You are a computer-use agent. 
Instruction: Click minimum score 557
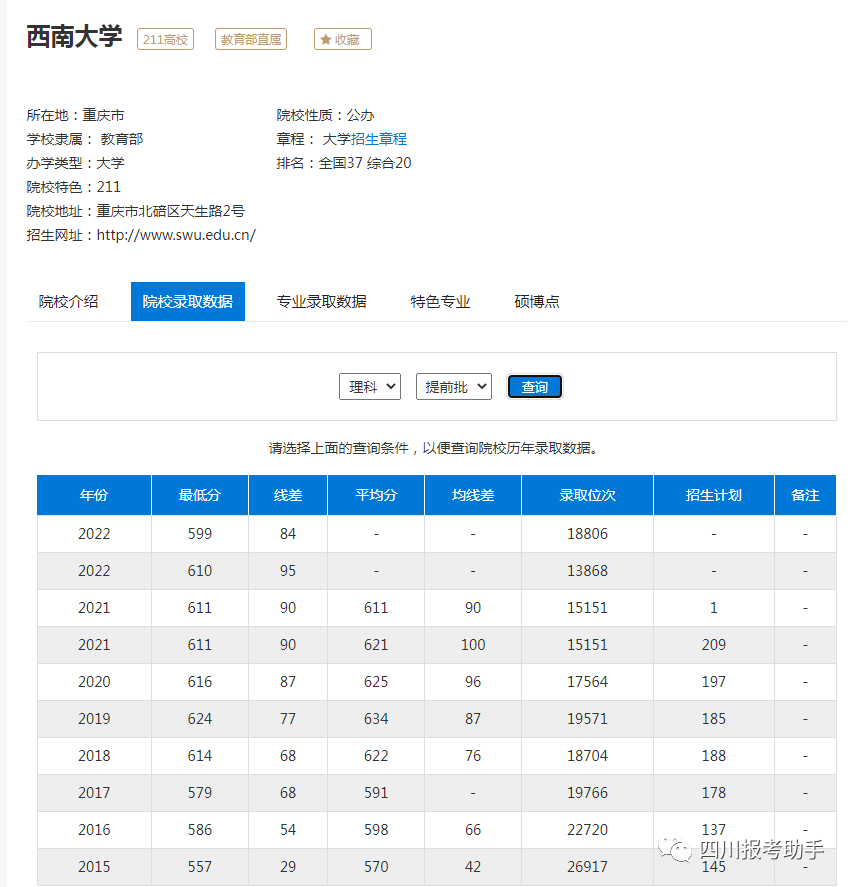tap(200, 867)
